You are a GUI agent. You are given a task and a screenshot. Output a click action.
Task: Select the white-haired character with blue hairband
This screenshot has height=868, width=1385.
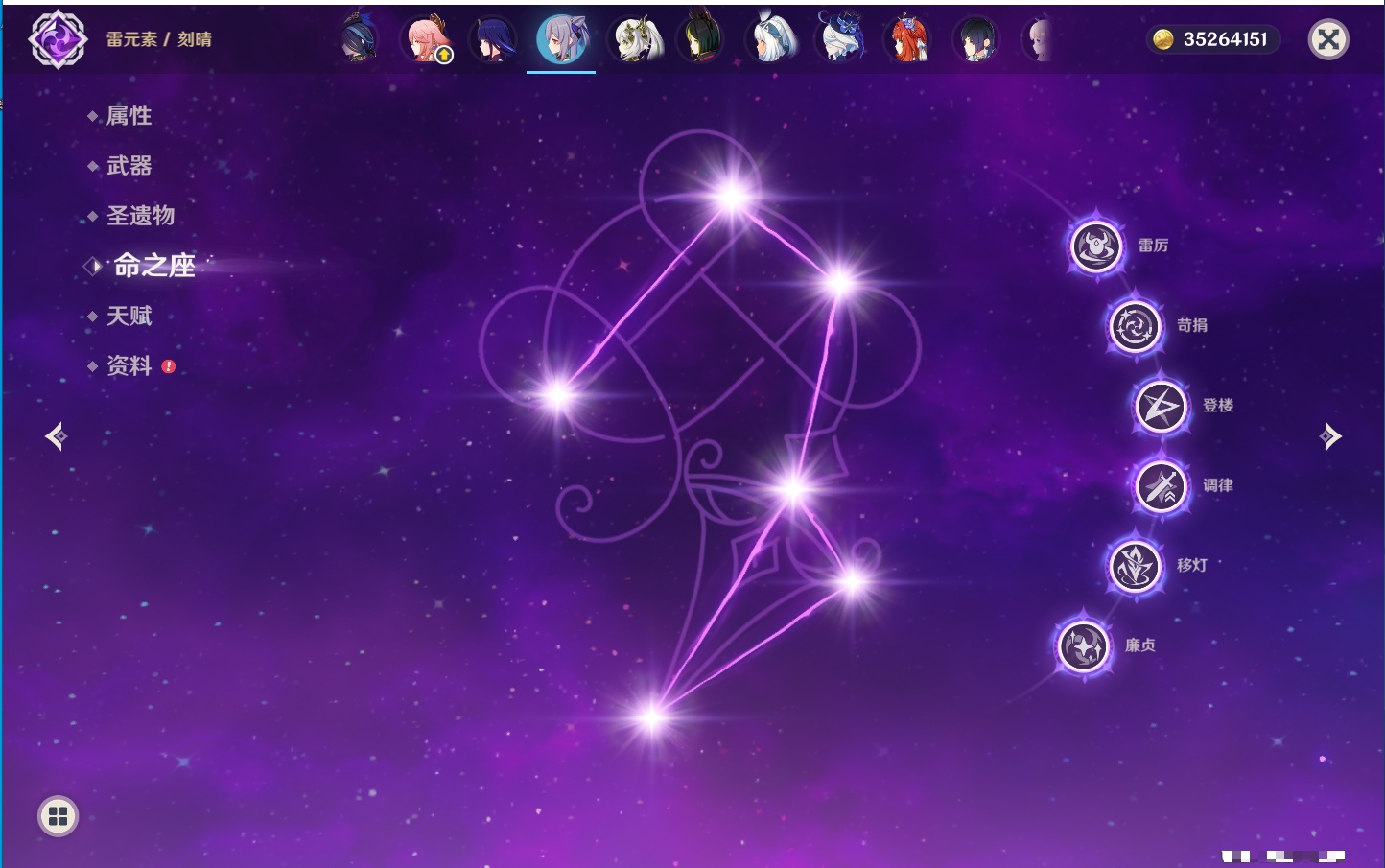771,40
